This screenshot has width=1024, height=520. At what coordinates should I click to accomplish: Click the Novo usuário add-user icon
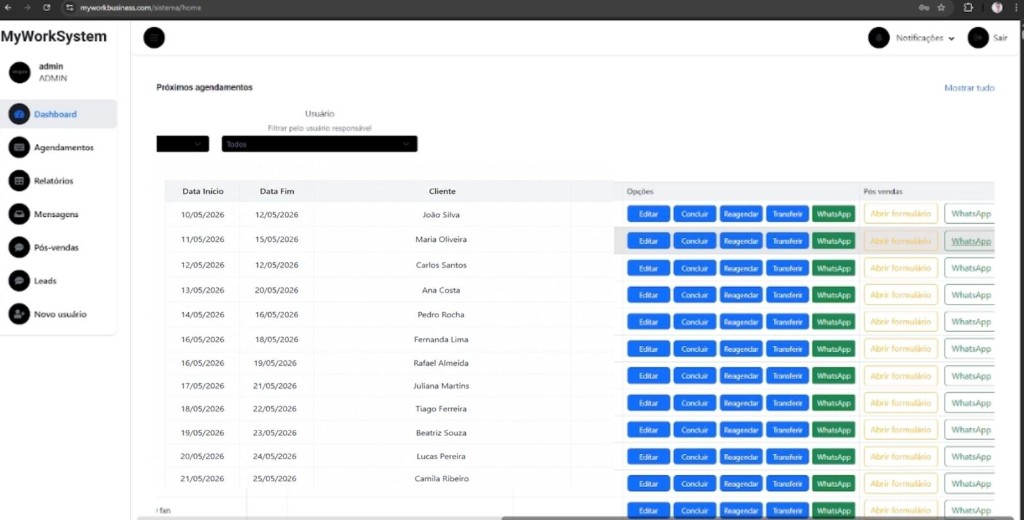pyautogui.click(x=19, y=314)
